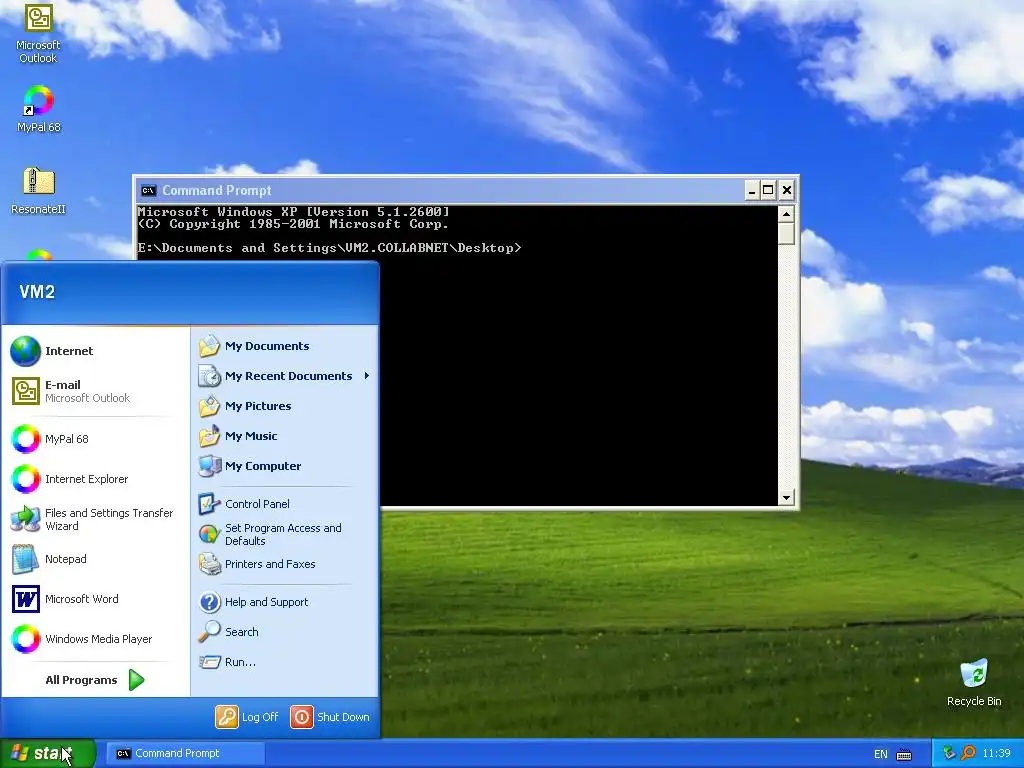Viewport: 1024px width, 768px height.
Task: Click the Shut Down button
Action: click(330, 716)
